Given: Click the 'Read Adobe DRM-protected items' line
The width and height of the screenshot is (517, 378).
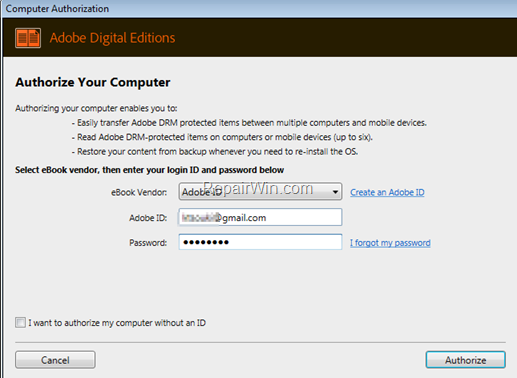Looking at the screenshot, I should (222, 137).
